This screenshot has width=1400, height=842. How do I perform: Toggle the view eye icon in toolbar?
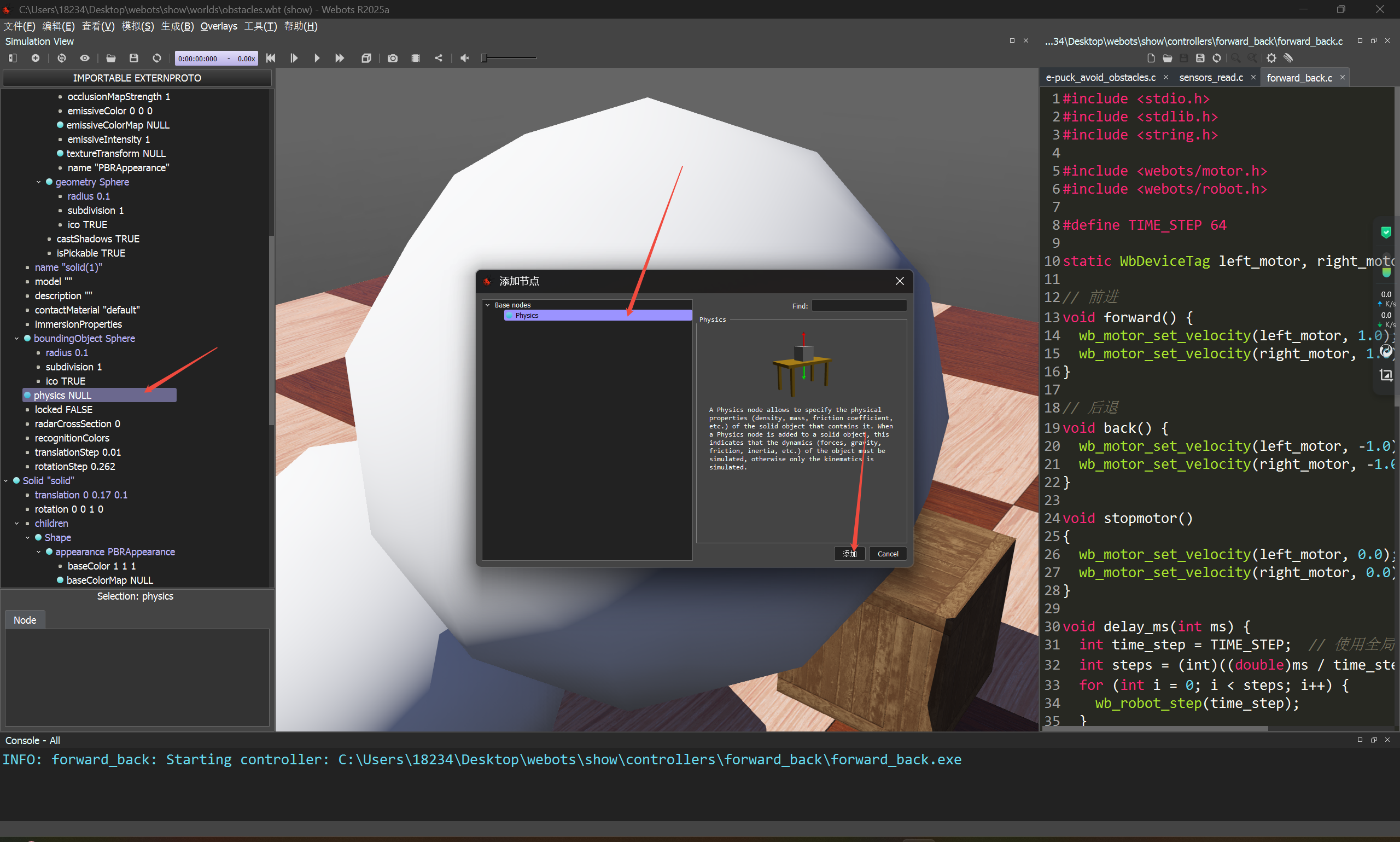84,58
